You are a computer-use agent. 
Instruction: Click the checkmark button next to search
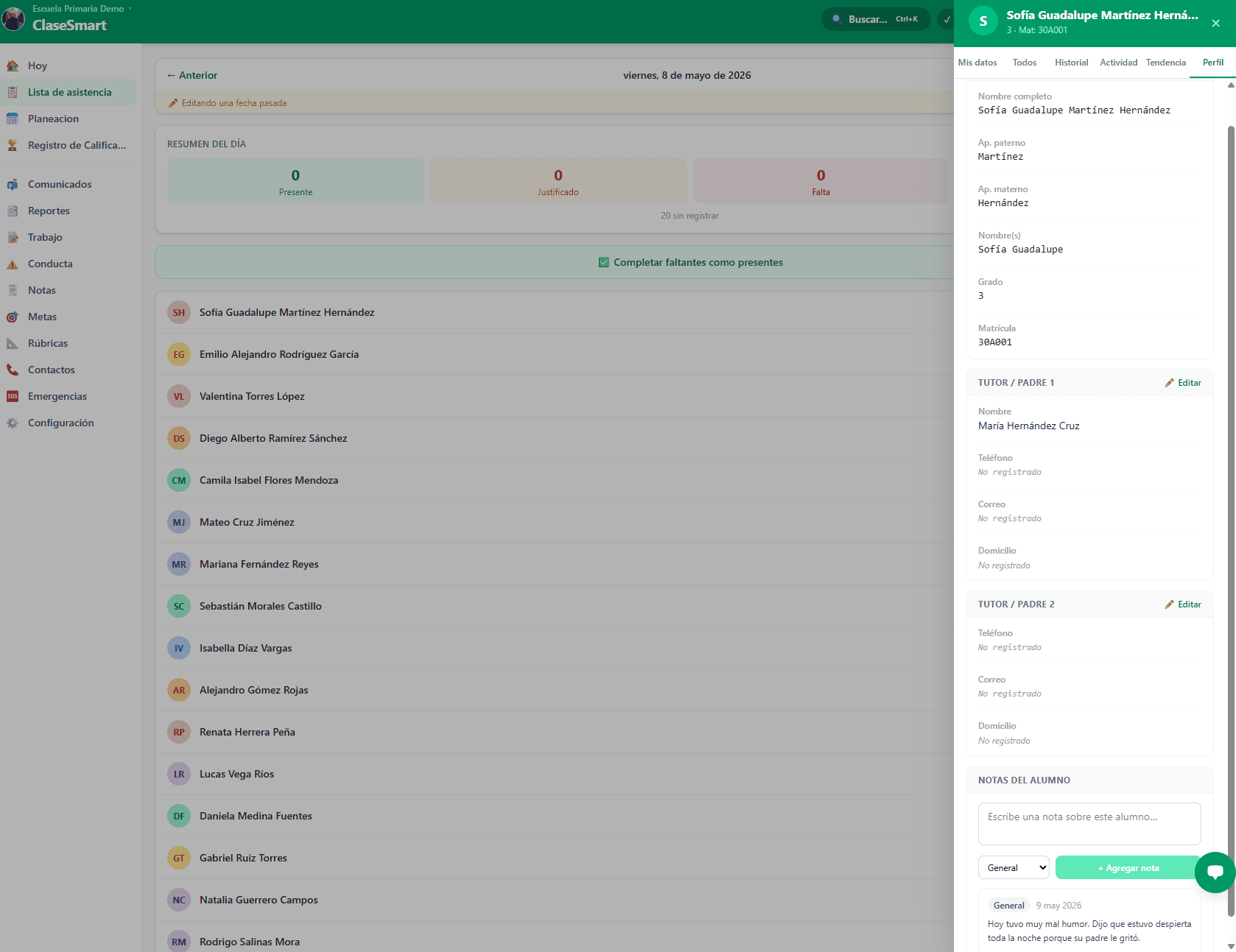tap(947, 19)
